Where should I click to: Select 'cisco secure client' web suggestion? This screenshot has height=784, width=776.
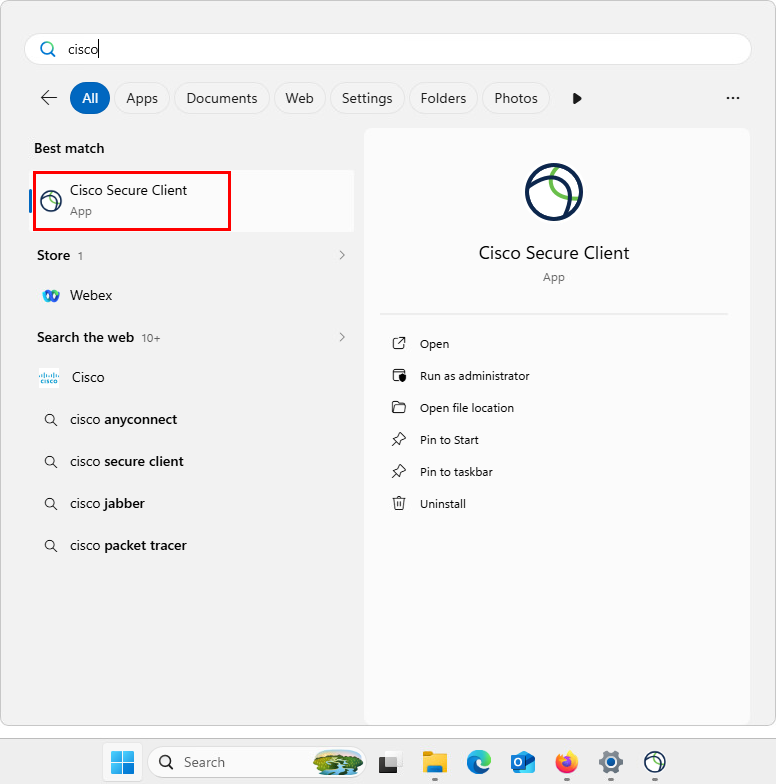click(x=194, y=462)
